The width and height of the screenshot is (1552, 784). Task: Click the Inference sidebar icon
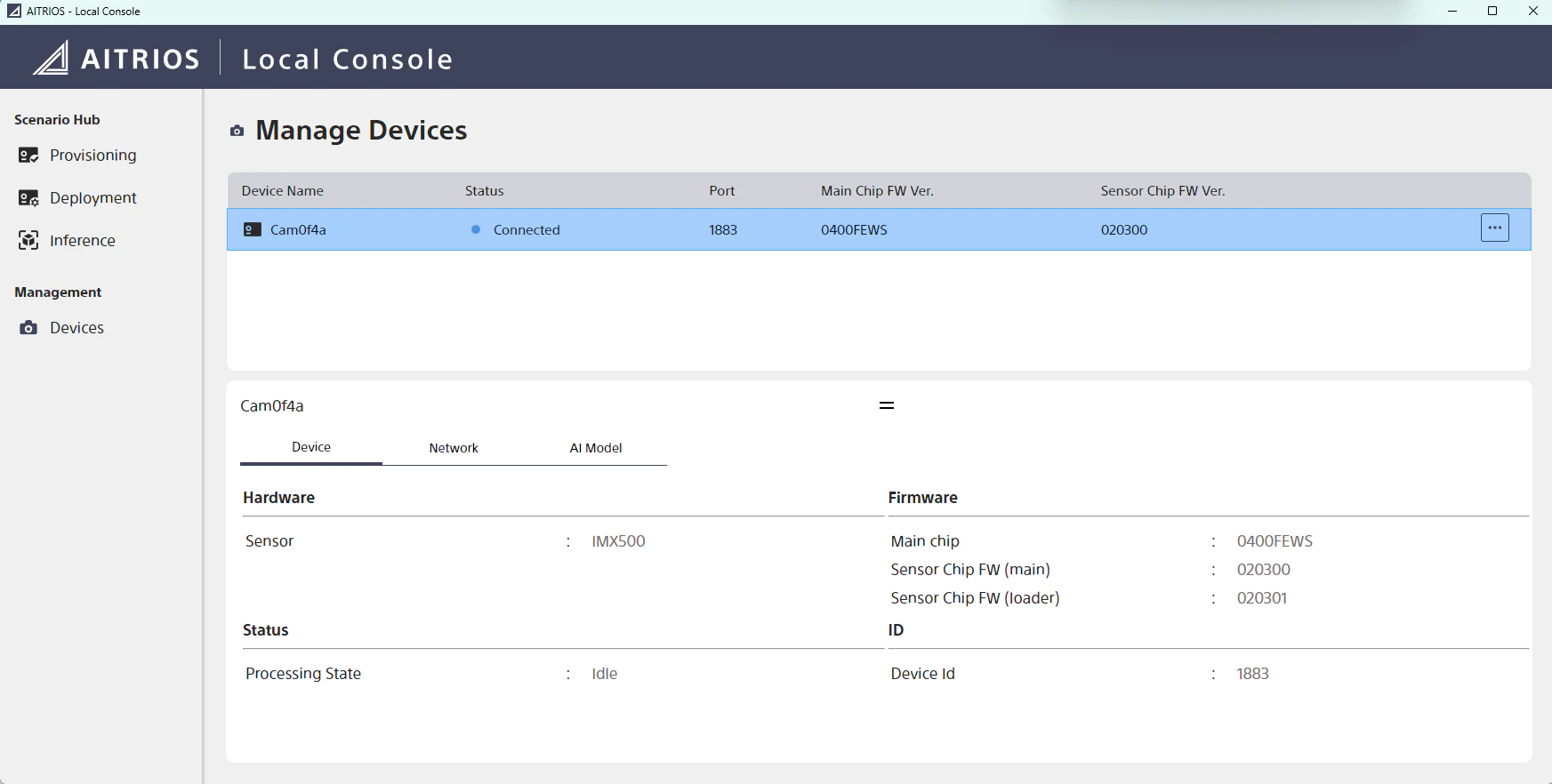[28, 241]
